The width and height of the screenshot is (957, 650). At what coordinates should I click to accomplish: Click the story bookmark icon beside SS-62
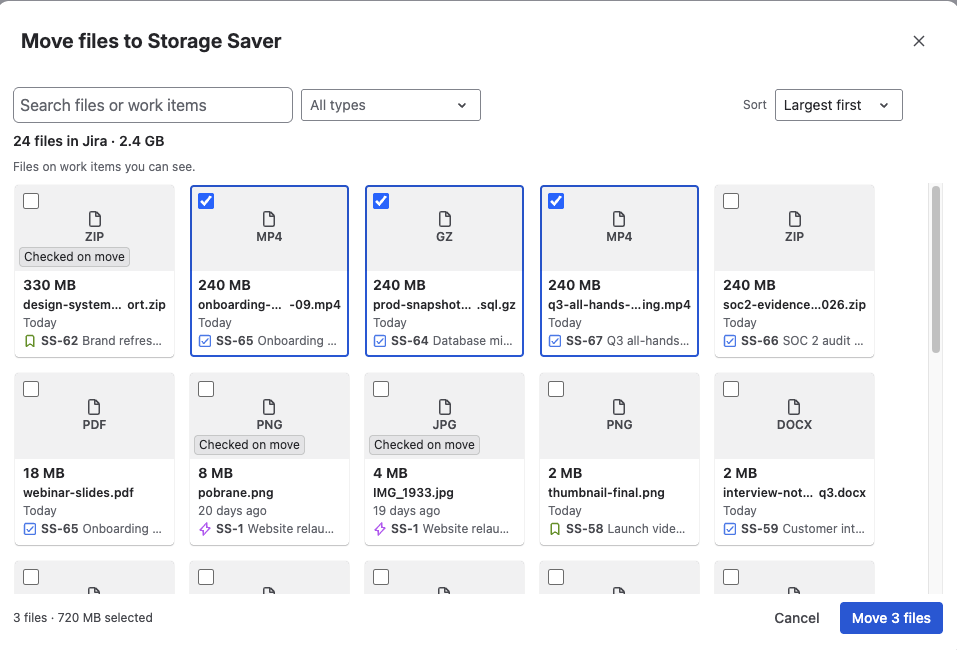pos(30,341)
